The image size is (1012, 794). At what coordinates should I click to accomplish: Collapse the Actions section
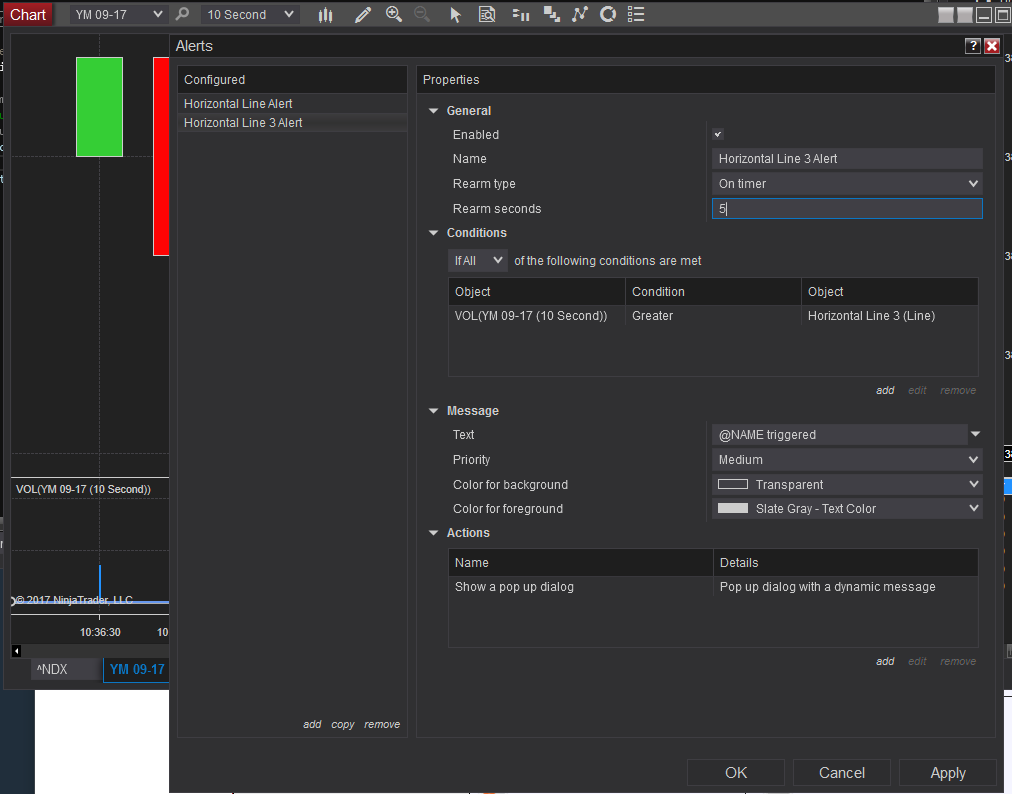434,533
